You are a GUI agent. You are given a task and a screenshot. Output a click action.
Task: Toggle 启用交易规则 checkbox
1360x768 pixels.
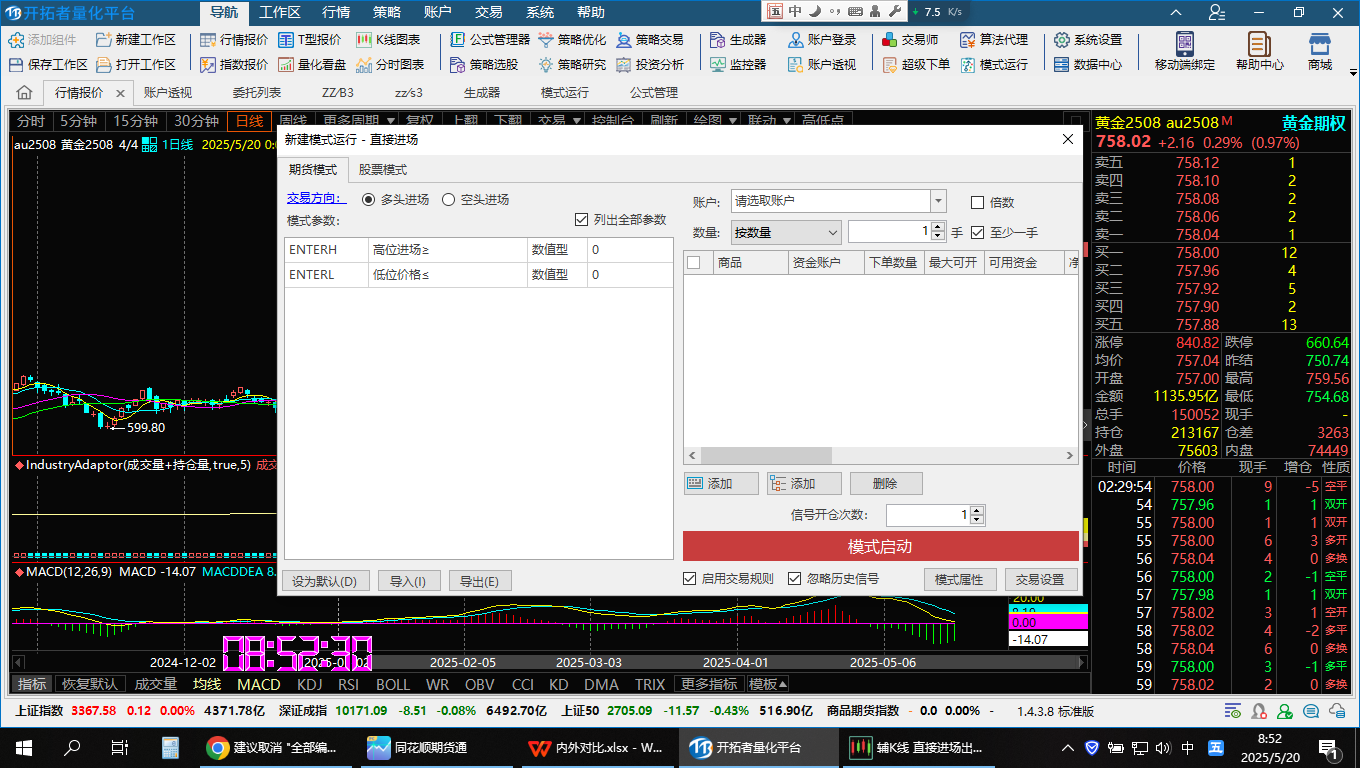point(690,578)
